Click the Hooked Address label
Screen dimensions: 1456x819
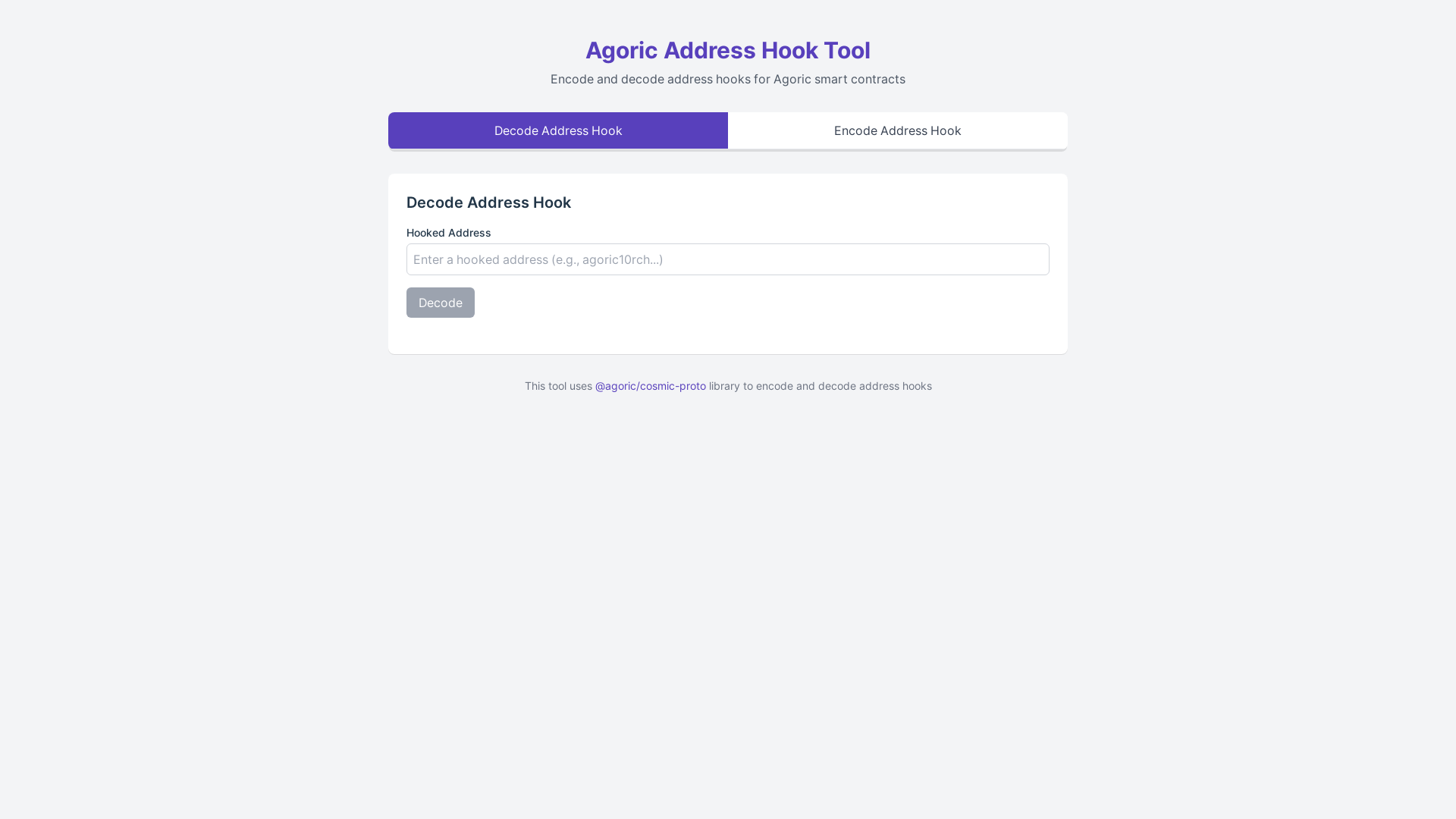pyautogui.click(x=449, y=233)
